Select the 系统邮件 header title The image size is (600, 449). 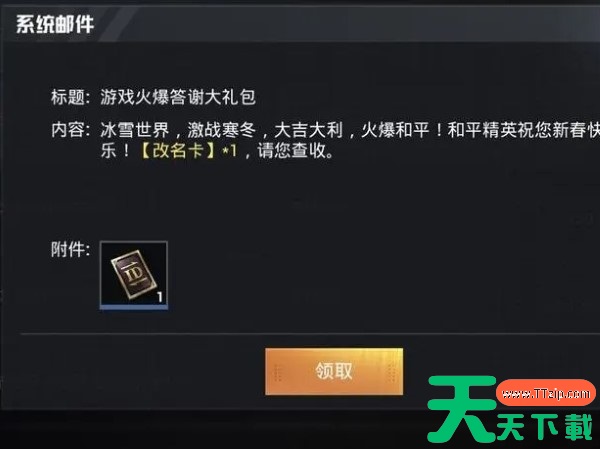point(55,24)
